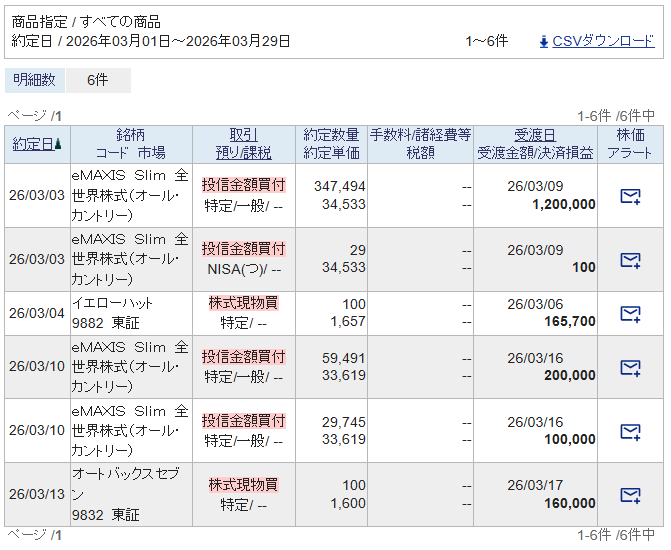Set price alert for 100,000 eMAXIS row
This screenshot has width=671, height=550.
point(630,431)
